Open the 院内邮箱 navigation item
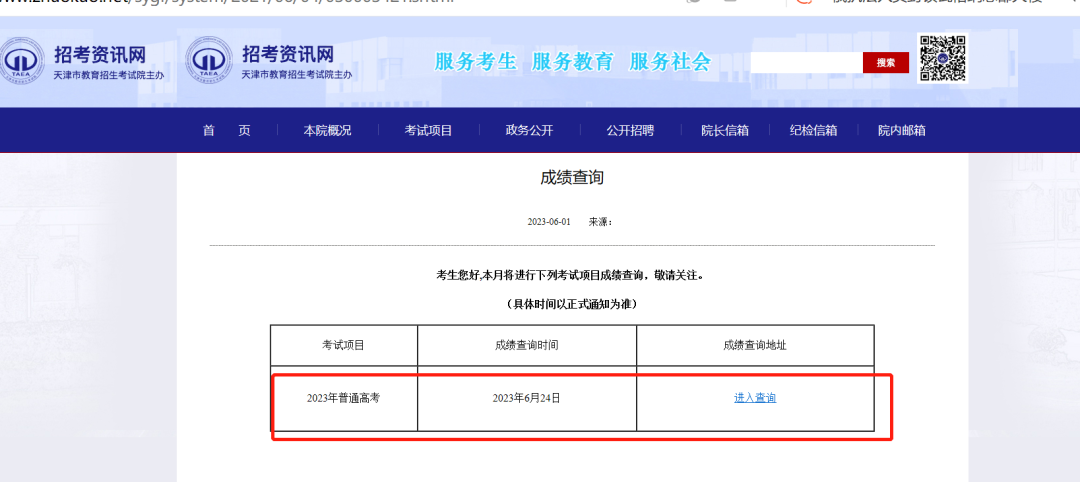This screenshot has width=1080, height=482. pyautogui.click(x=902, y=130)
